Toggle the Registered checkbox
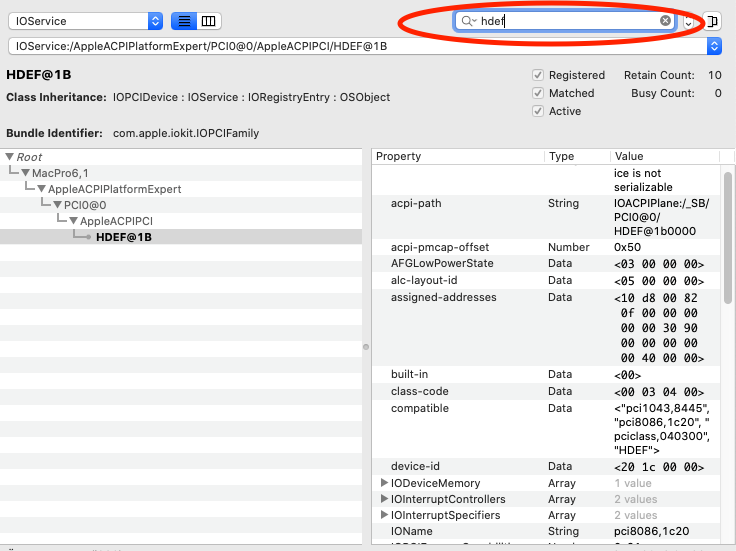The width and height of the screenshot is (736, 551). click(538, 75)
